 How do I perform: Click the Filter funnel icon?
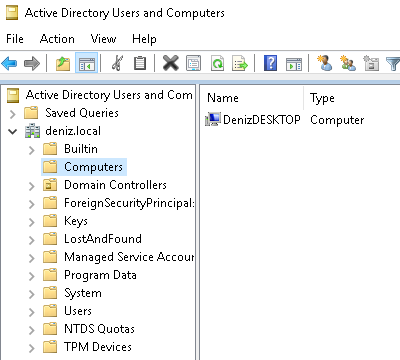coord(393,64)
